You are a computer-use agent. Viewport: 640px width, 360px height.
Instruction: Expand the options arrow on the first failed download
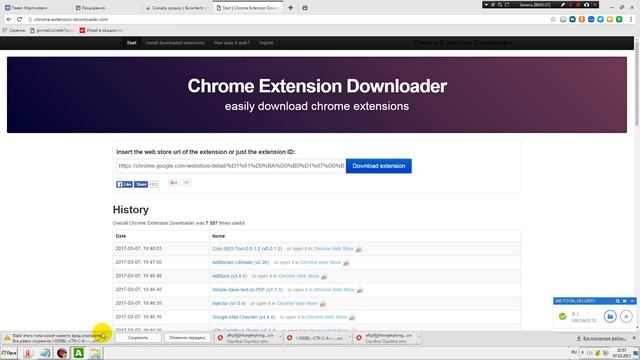[280, 338]
